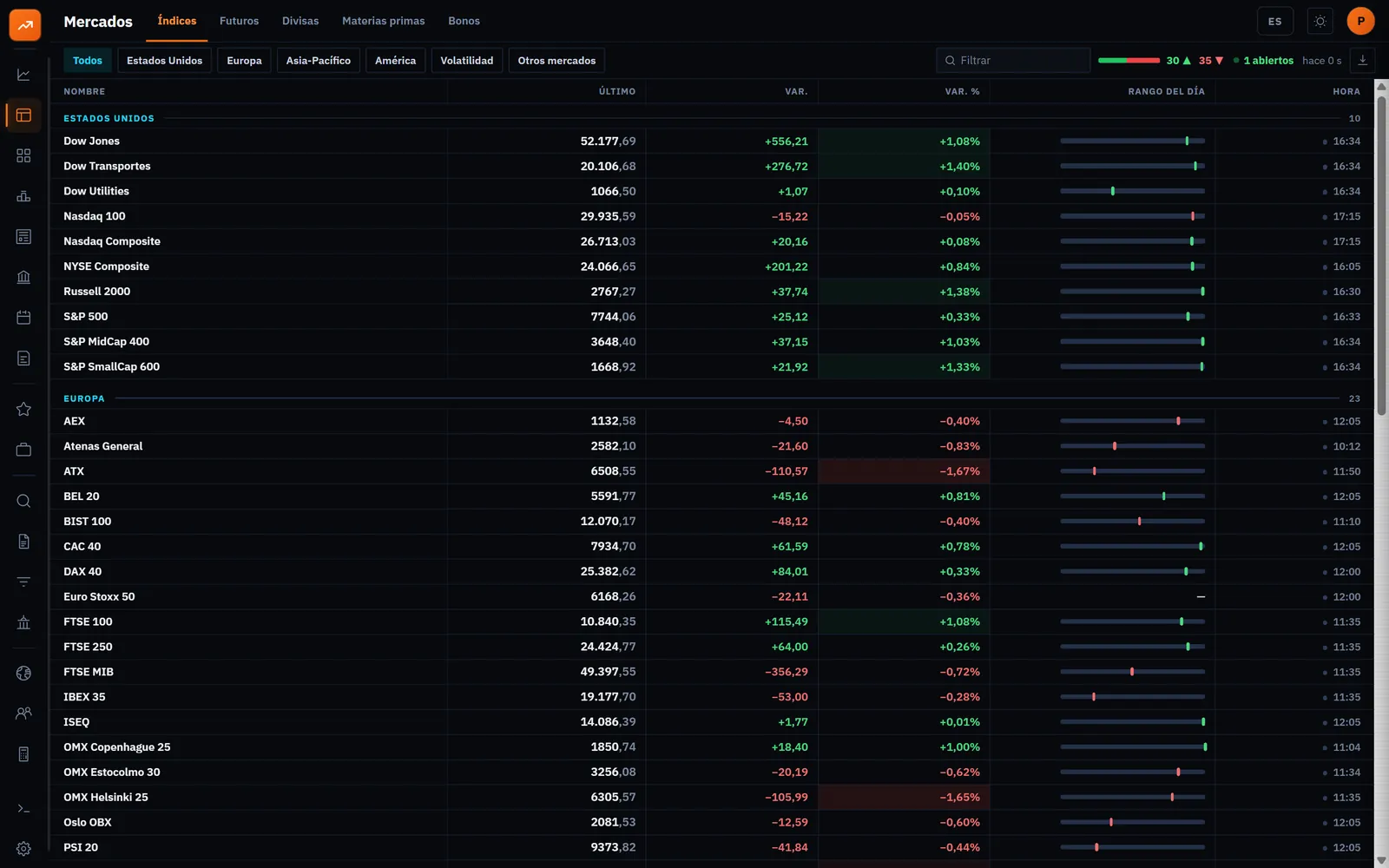
Task: Open the four-squares grid sidebar icon
Action: pyautogui.click(x=23, y=155)
